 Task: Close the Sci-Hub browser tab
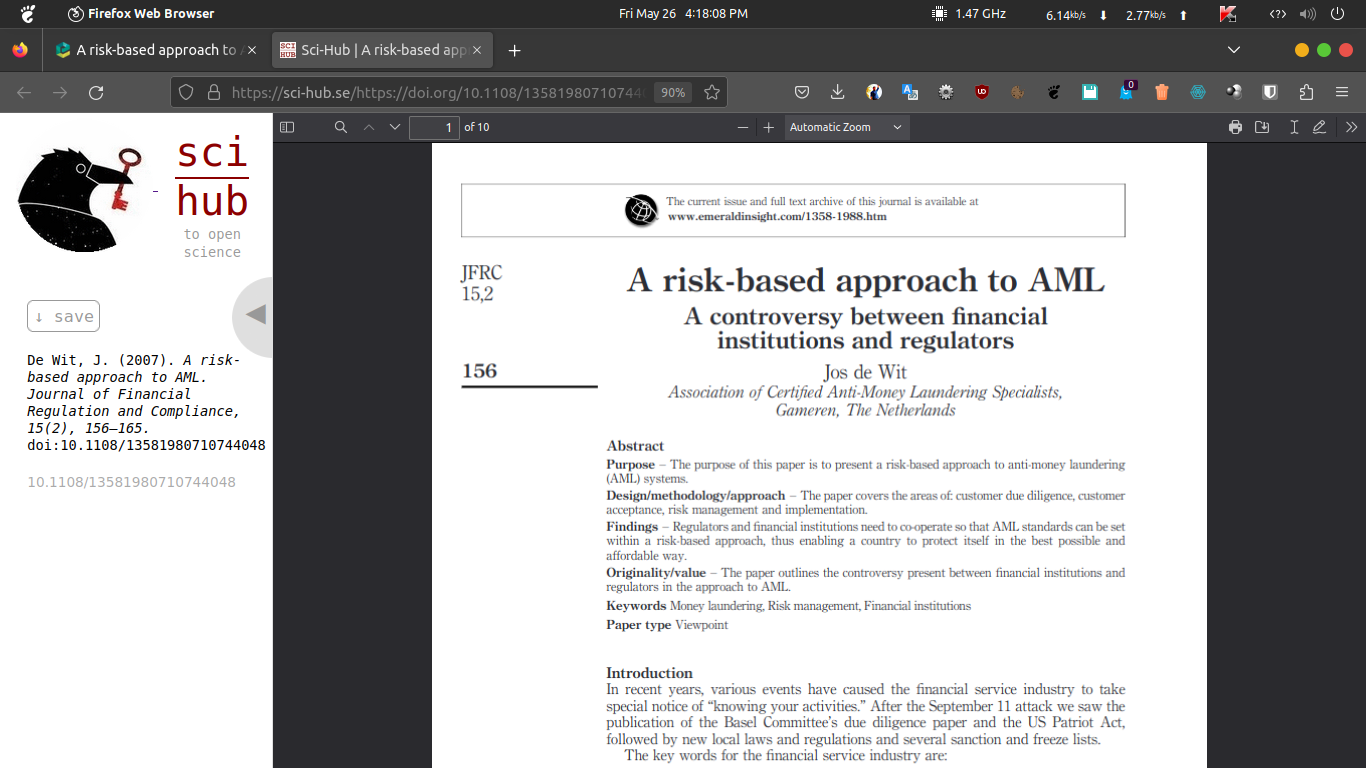click(x=477, y=50)
